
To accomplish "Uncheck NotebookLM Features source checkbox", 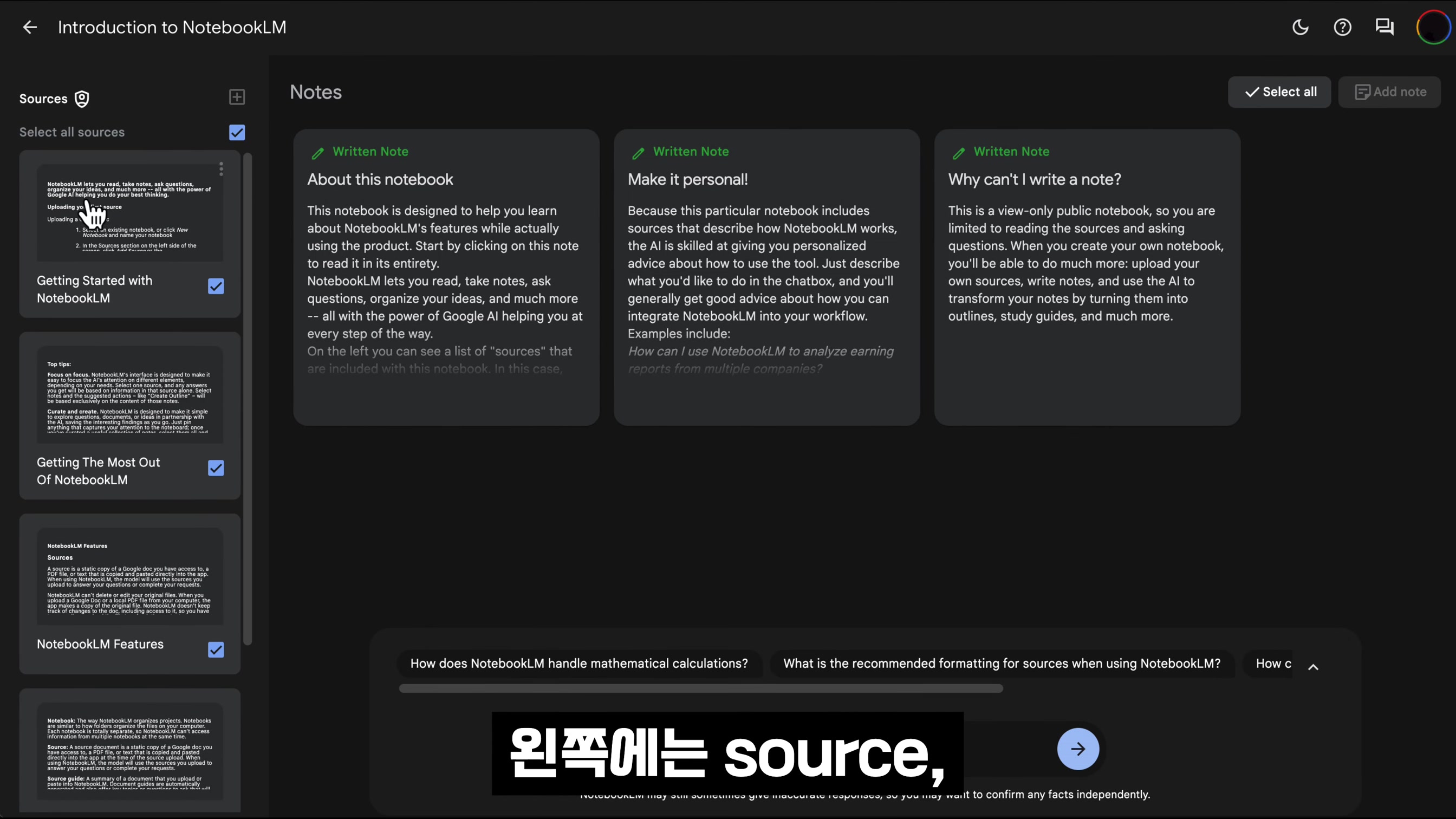I will pos(216,649).
